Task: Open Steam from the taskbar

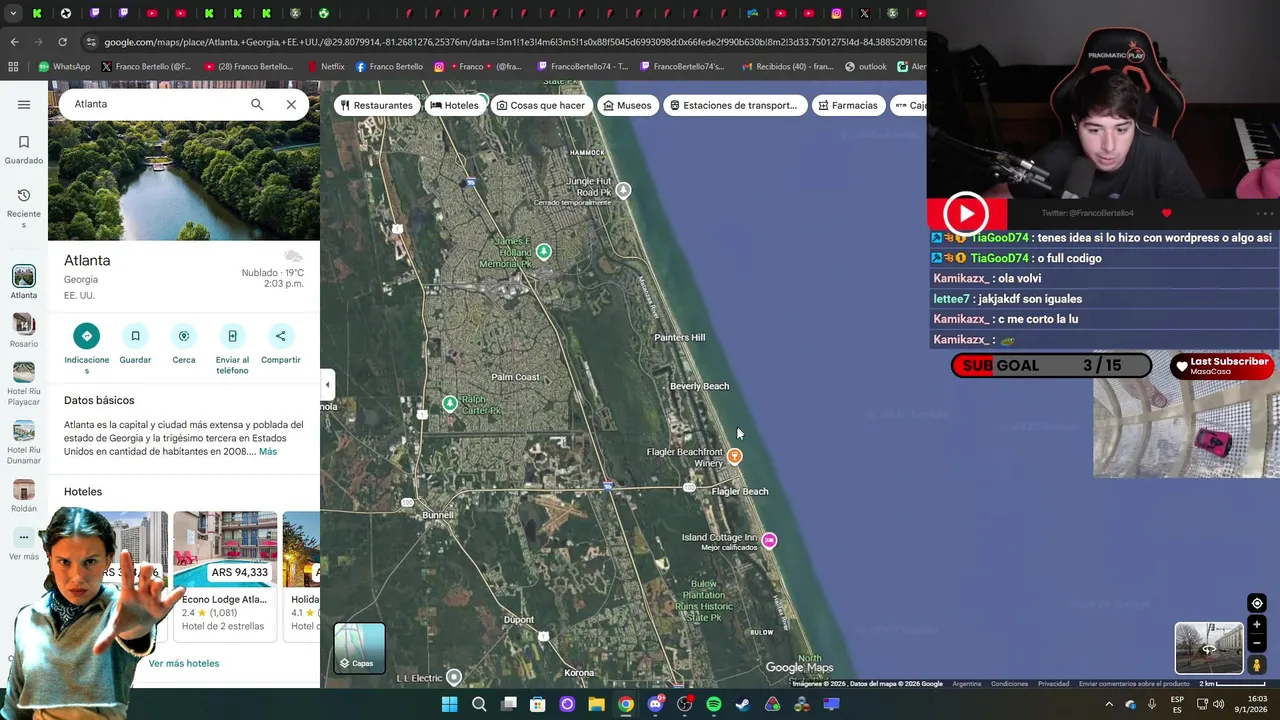Action: (x=743, y=704)
